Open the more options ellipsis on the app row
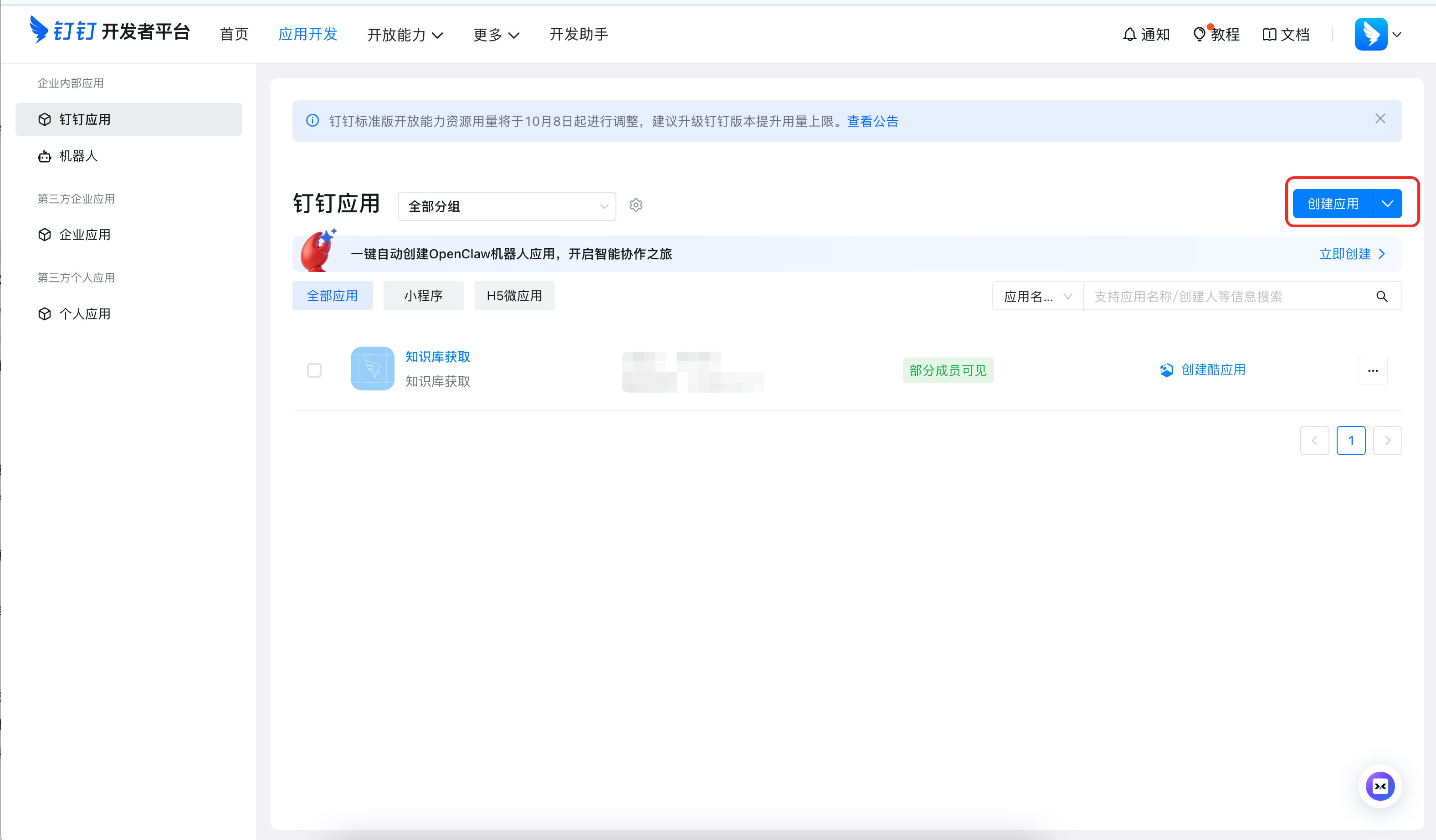This screenshot has height=840, width=1436. click(x=1373, y=370)
